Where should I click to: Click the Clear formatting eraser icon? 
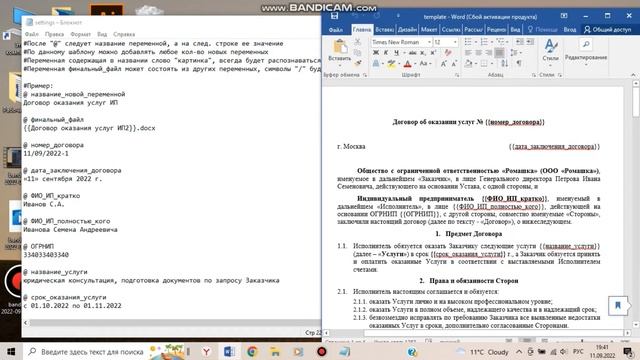tap(448, 53)
